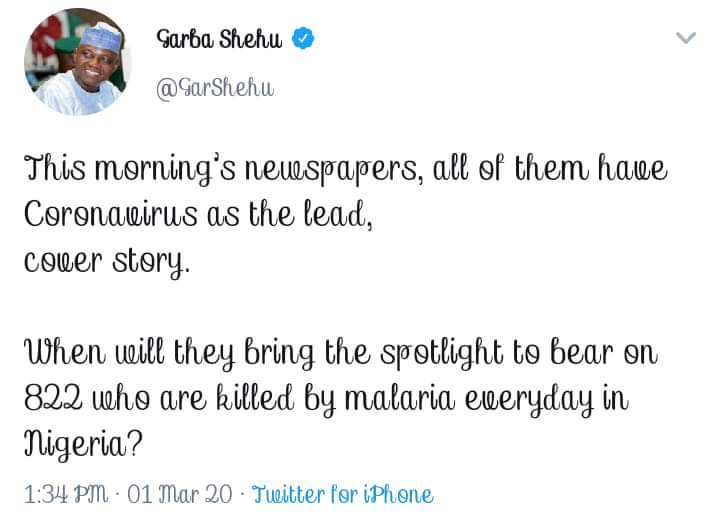This screenshot has width=720, height=518.
Task: Open the Garba Shehu display name
Action: tap(219, 39)
